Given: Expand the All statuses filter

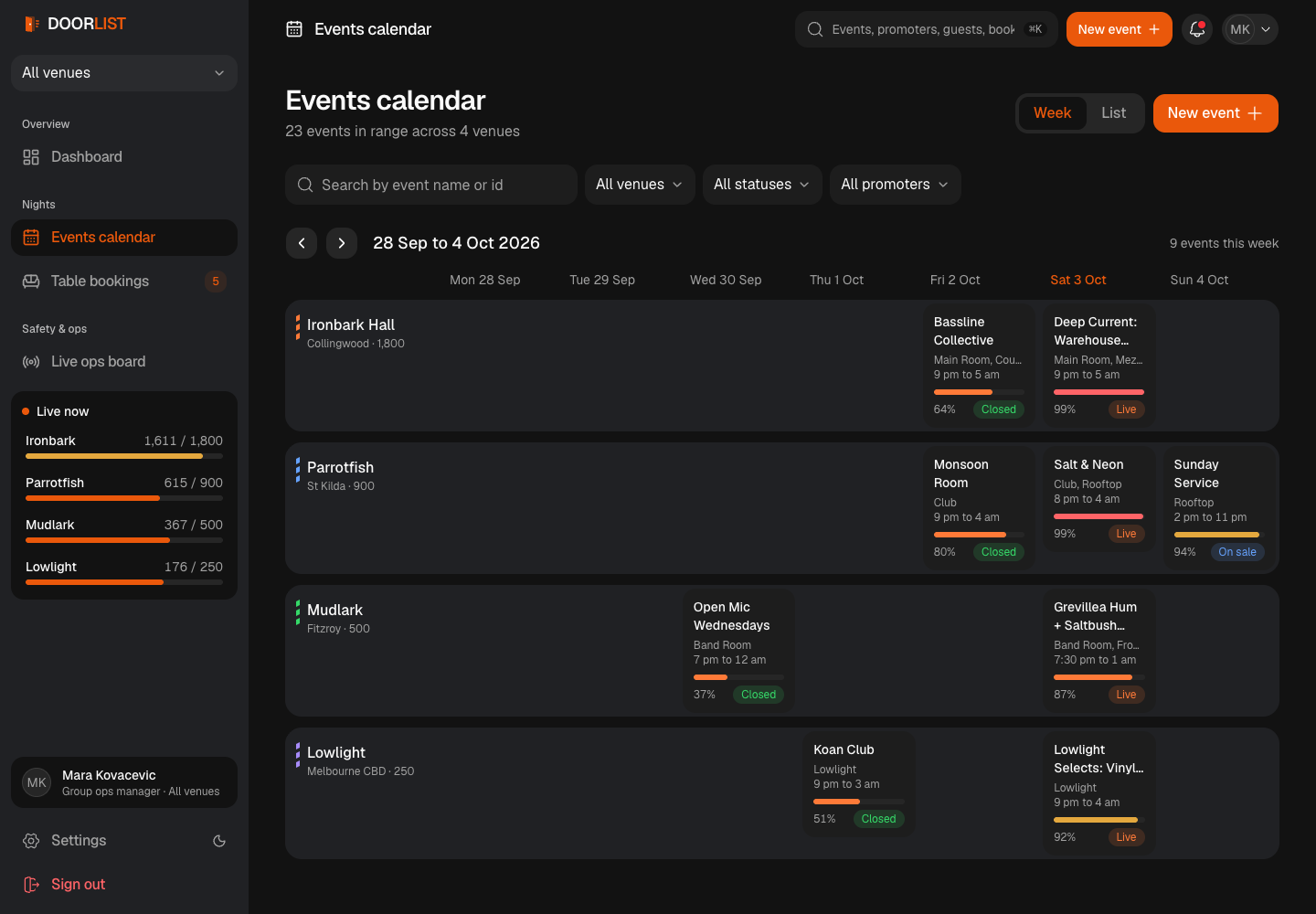Looking at the screenshot, I should [762, 185].
